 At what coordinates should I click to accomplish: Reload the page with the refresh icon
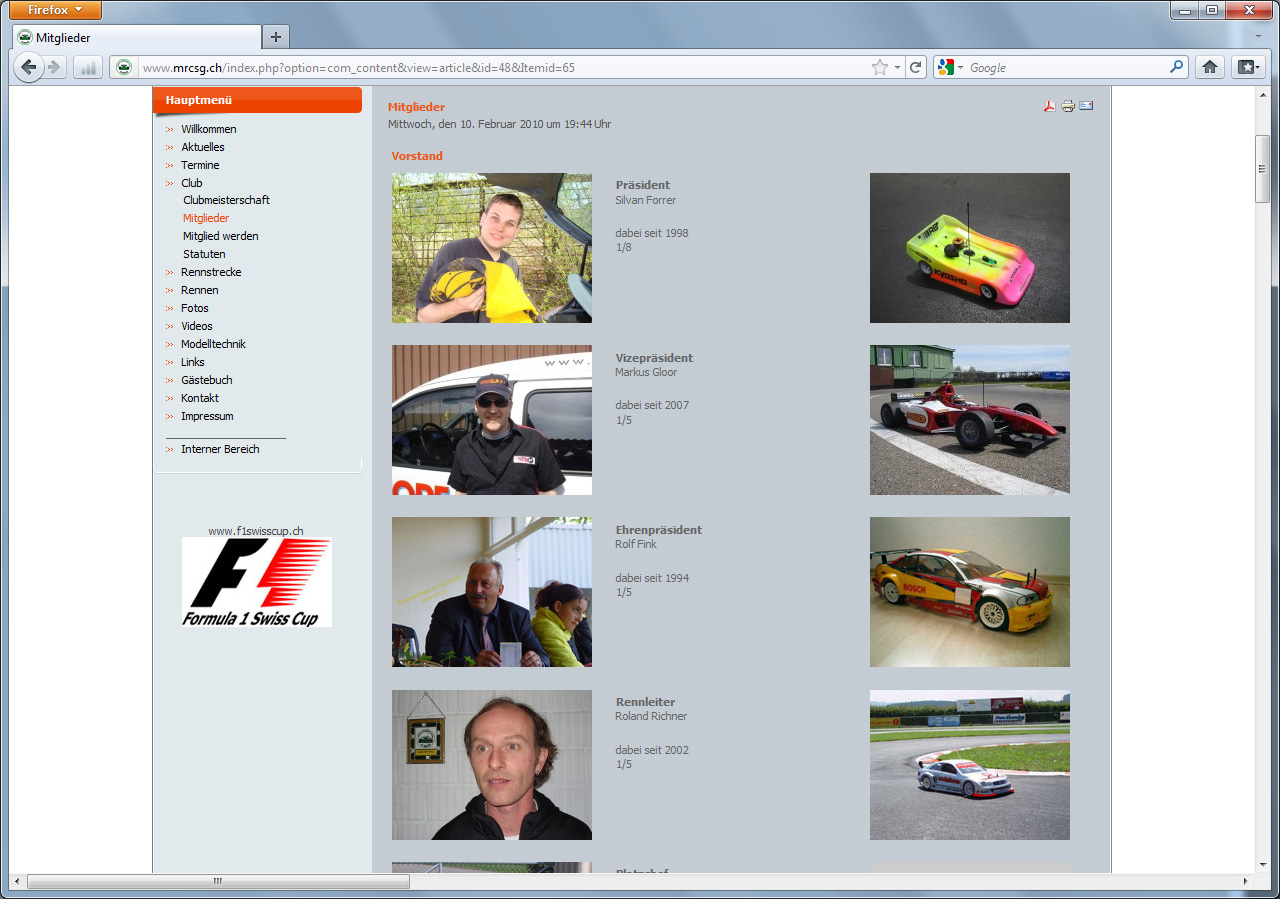(x=915, y=67)
